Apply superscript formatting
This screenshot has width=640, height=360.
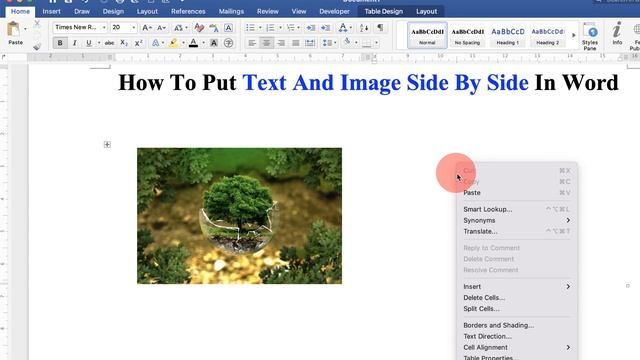[138, 43]
